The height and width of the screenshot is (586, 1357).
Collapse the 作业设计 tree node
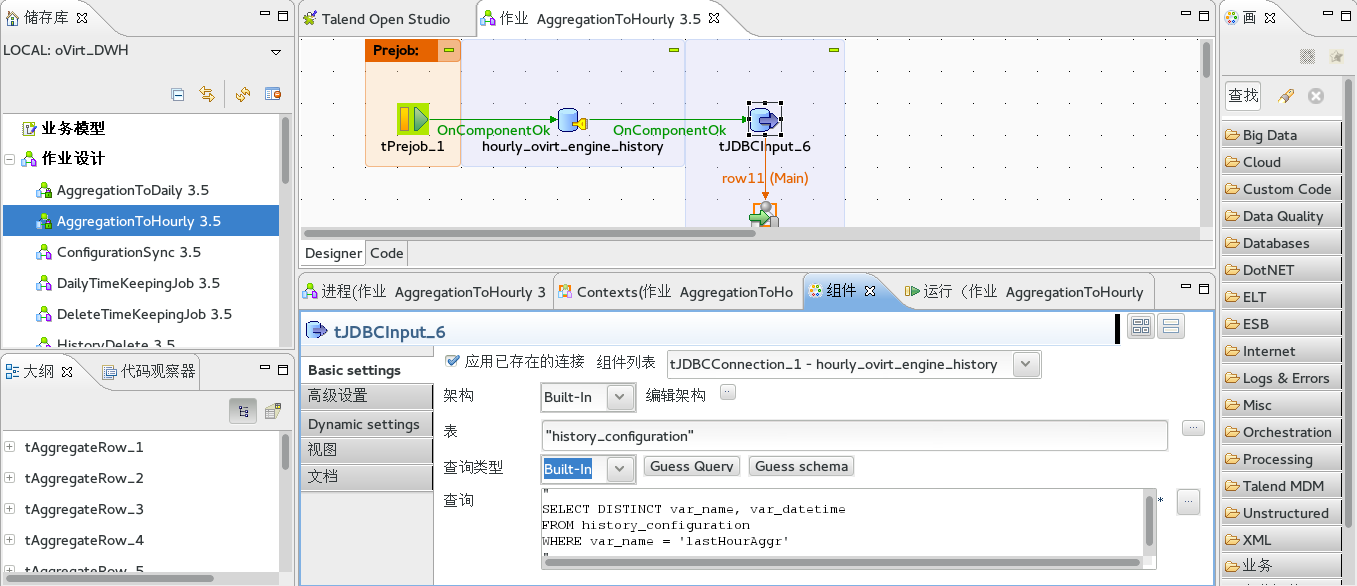click(x=10, y=159)
